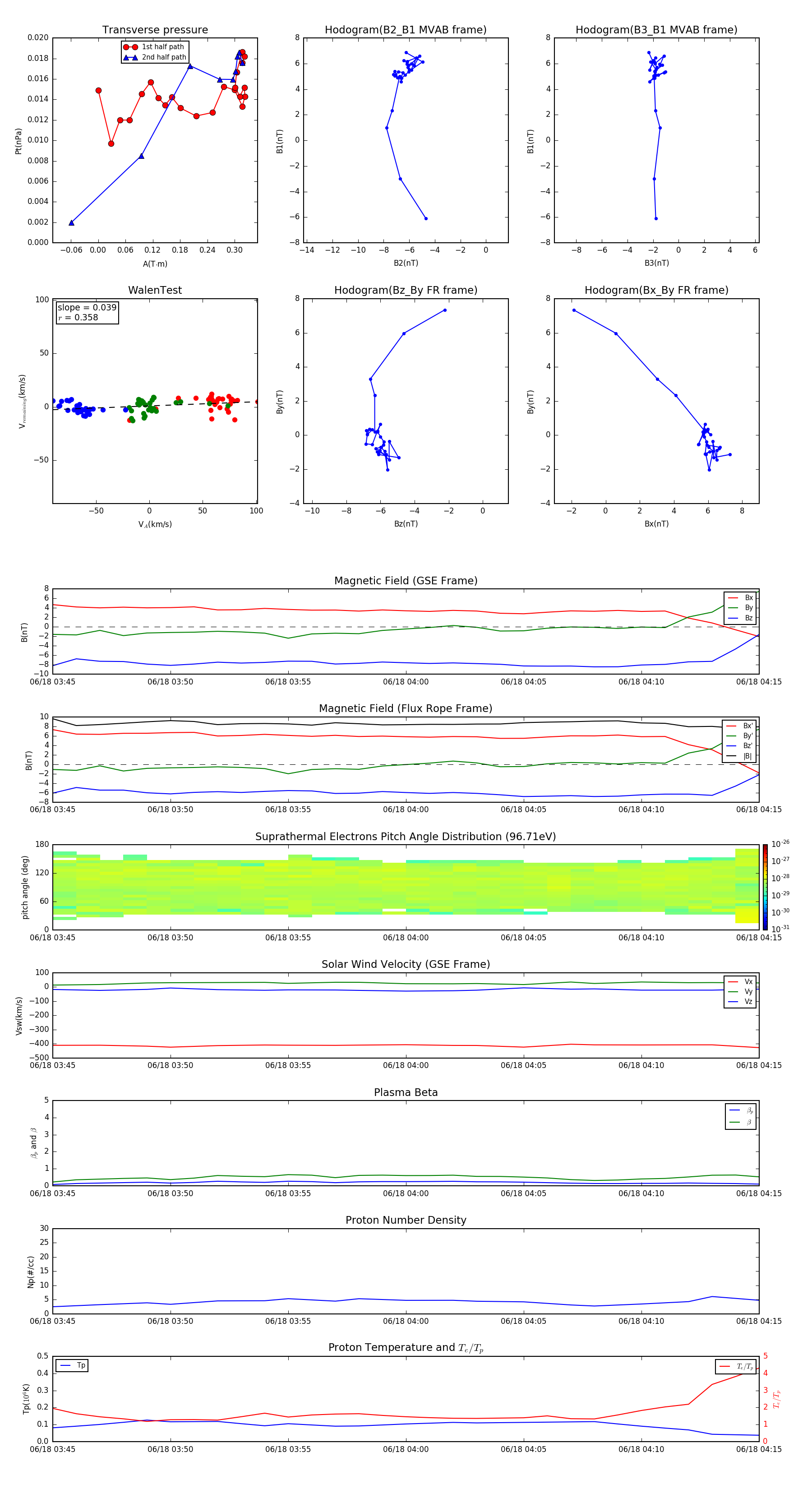This screenshot has height=1489, width=812.
Task: Select the By' entry in the flux rope legend
Action: click(x=740, y=736)
